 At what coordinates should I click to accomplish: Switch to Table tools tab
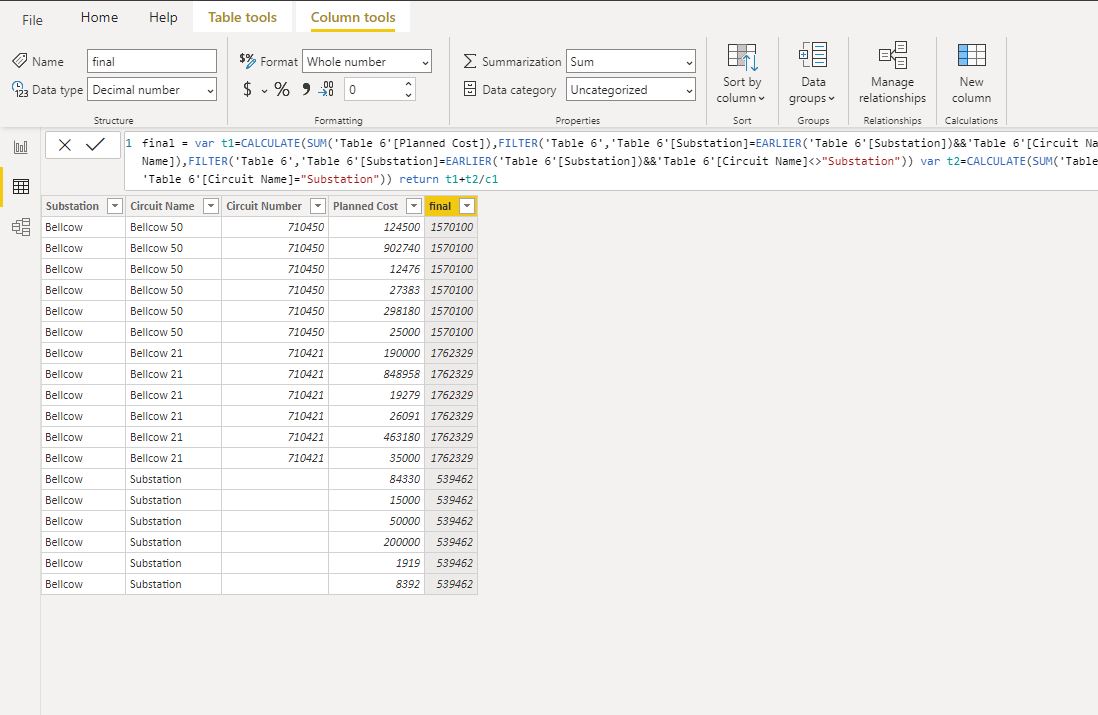point(242,18)
